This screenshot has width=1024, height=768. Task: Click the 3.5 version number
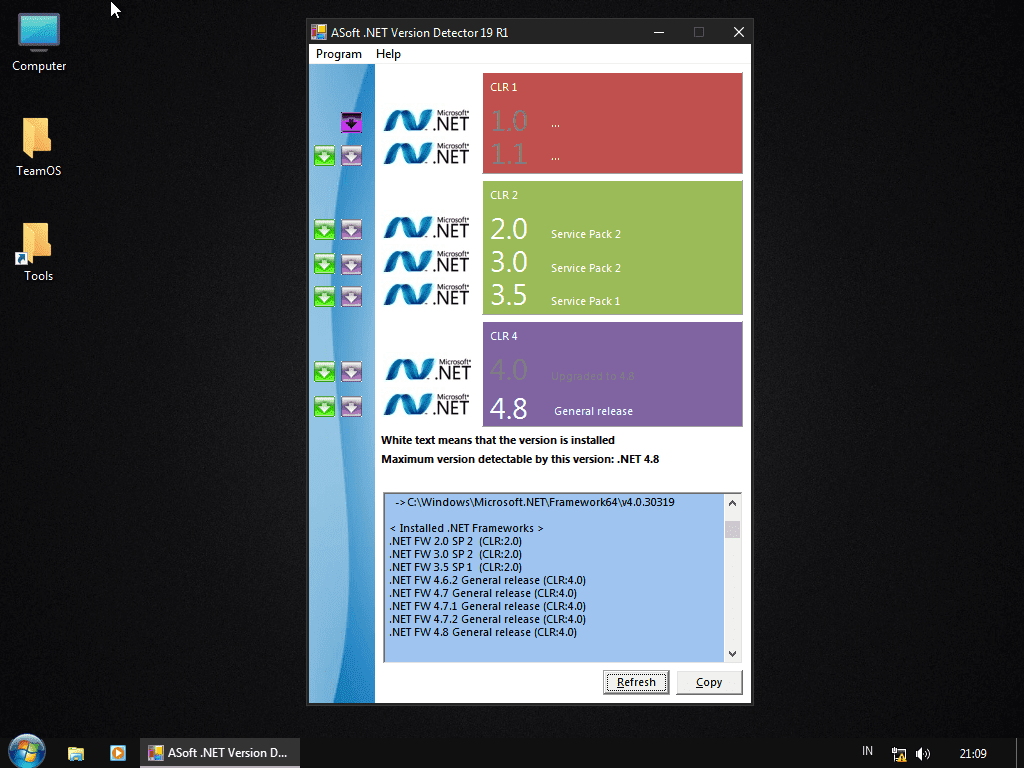click(509, 296)
